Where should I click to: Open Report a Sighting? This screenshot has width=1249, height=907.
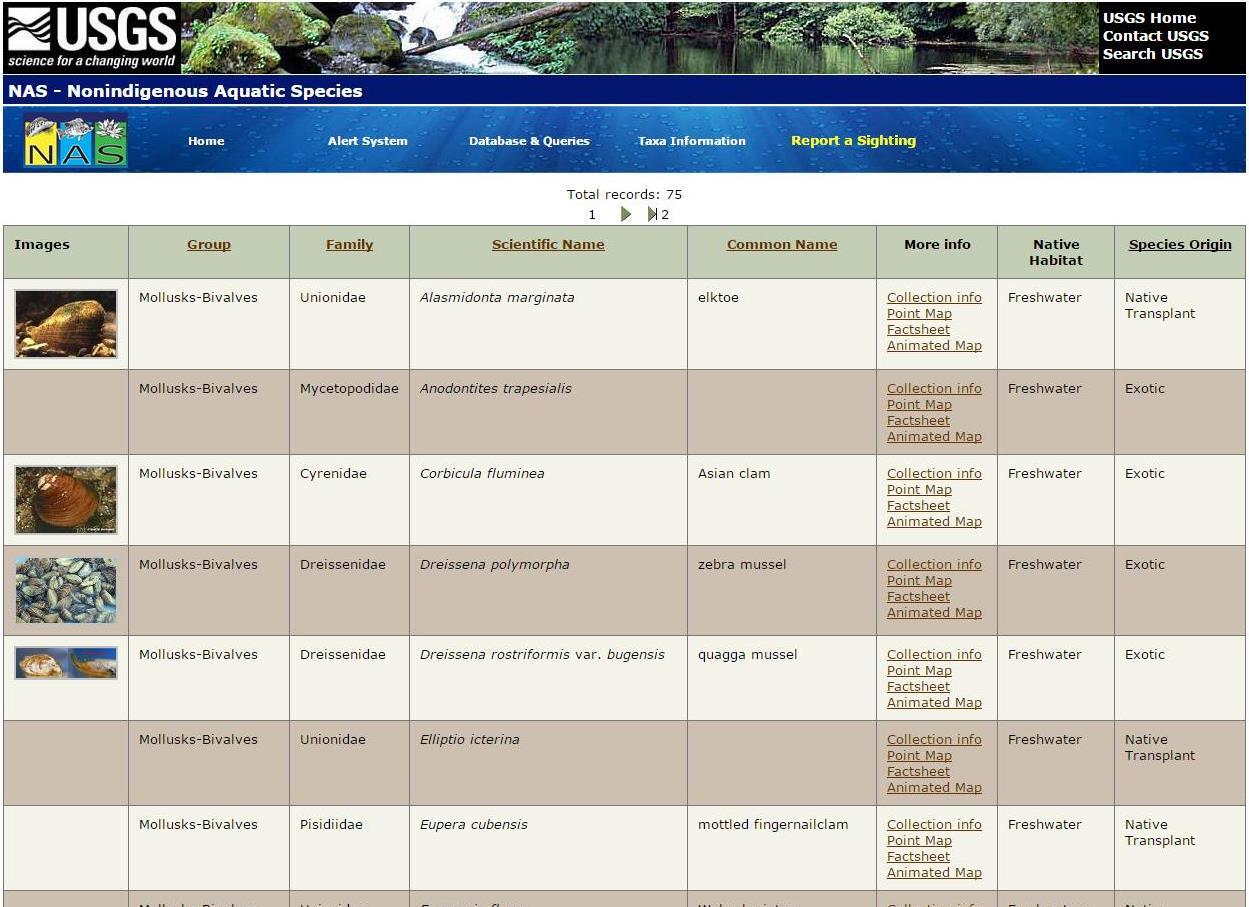coord(853,141)
